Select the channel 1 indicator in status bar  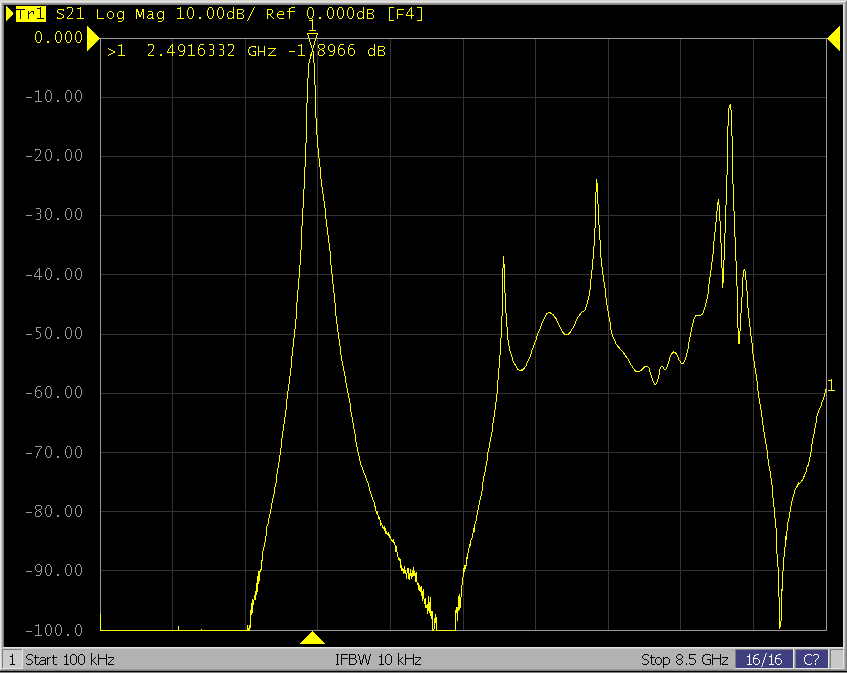pyautogui.click(x=12, y=660)
